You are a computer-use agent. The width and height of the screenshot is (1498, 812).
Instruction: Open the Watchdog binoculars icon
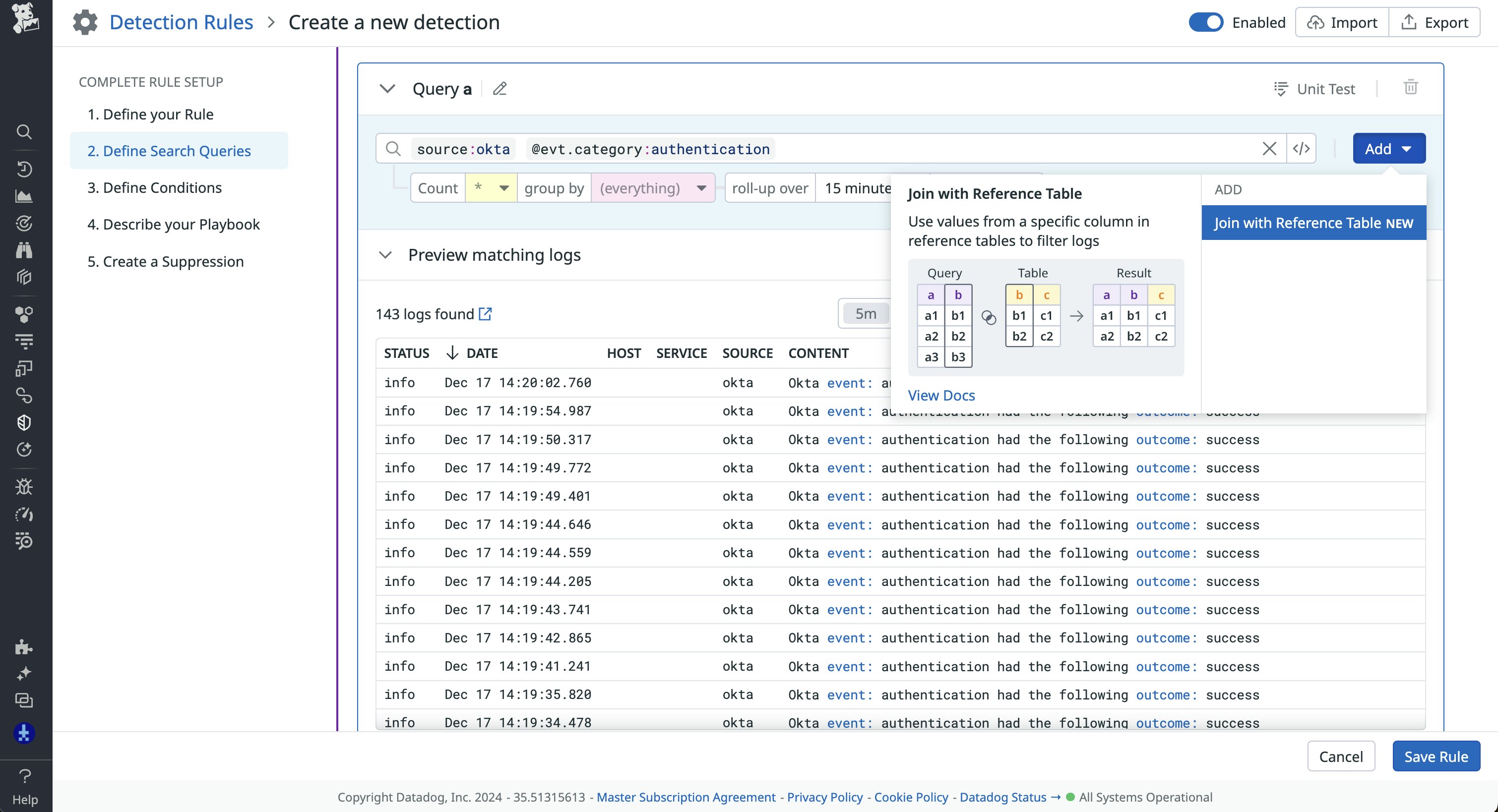pyautogui.click(x=24, y=249)
